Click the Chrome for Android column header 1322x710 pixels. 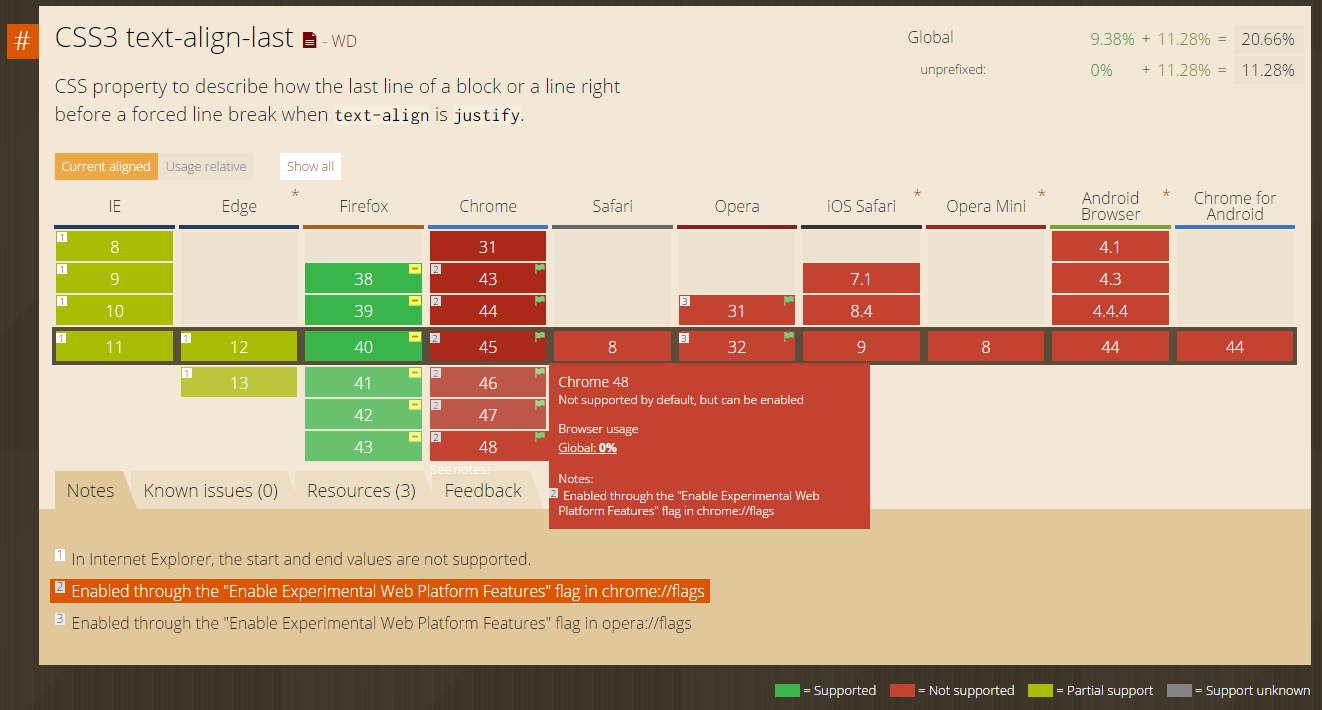pos(1235,206)
